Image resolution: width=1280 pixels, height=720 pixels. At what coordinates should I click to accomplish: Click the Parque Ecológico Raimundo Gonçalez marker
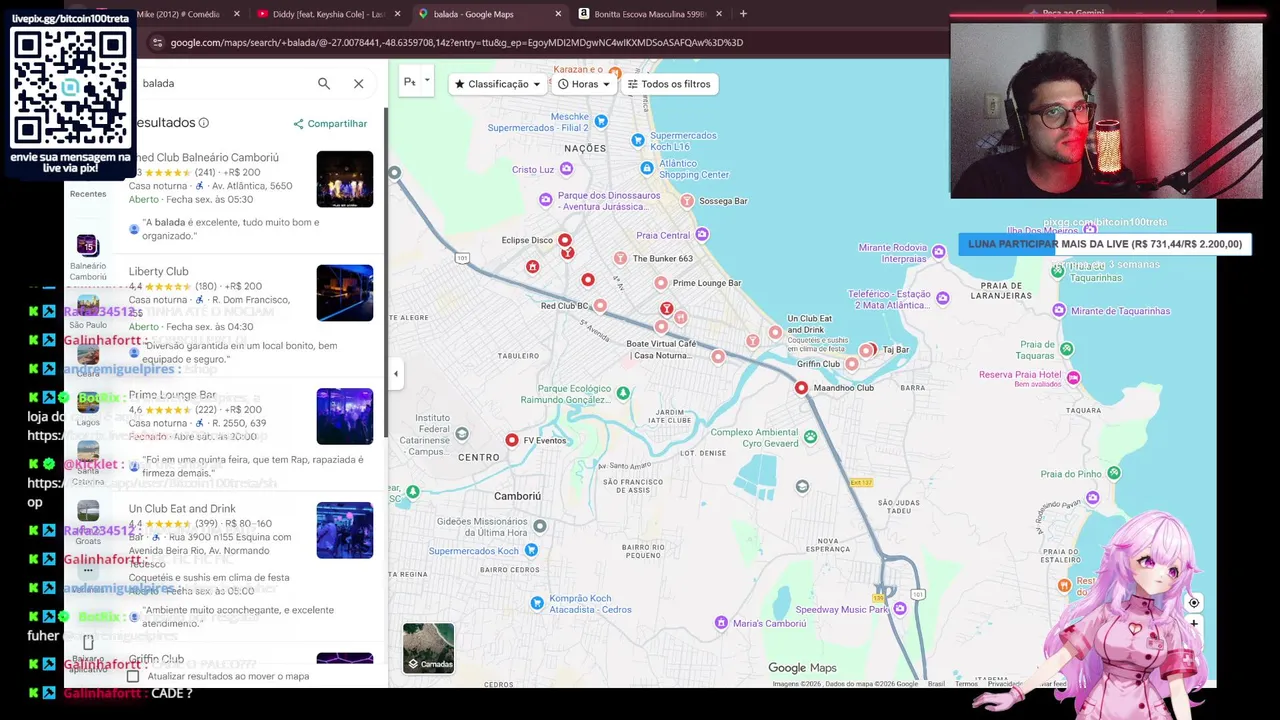point(623,394)
